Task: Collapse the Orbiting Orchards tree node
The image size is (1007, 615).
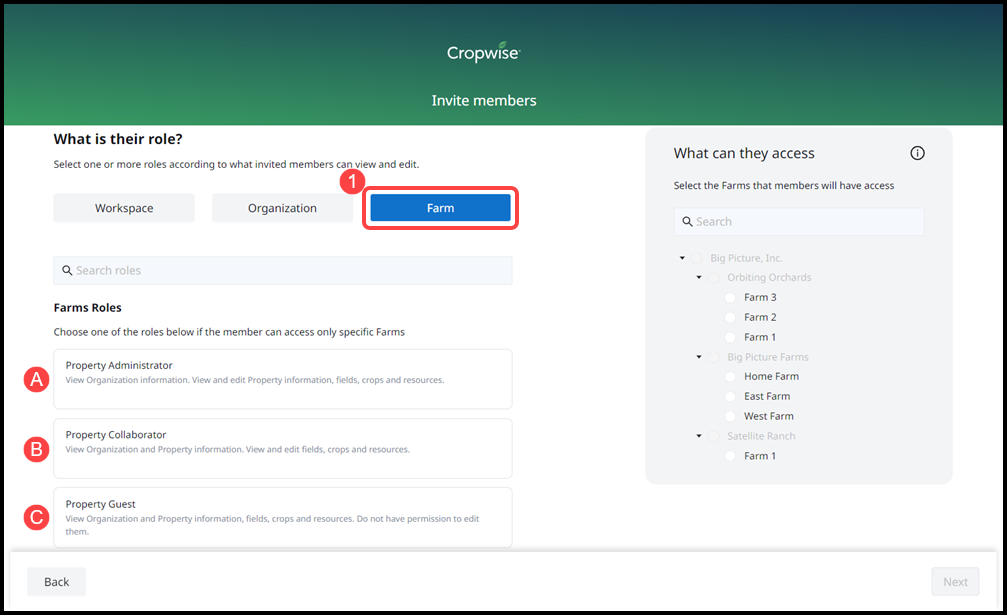Action: pos(699,278)
